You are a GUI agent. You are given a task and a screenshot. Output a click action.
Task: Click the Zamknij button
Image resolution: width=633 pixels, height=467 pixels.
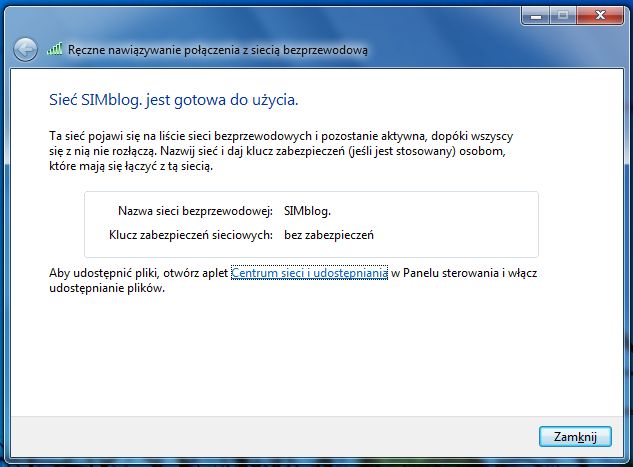575,437
